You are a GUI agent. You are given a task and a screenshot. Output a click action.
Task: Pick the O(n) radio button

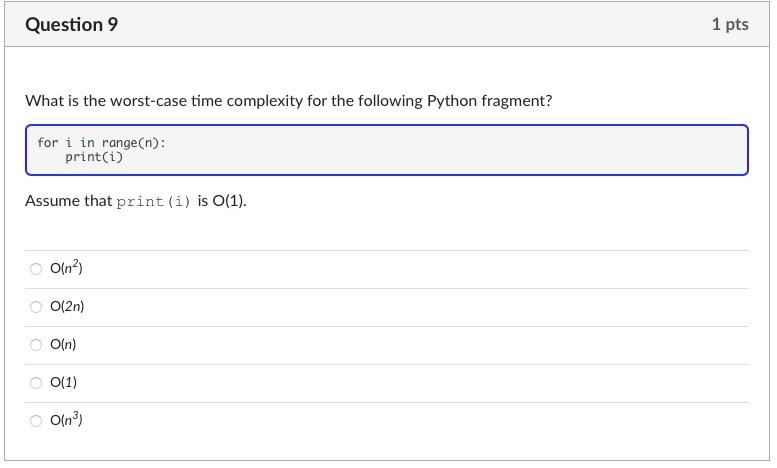tap(36, 345)
